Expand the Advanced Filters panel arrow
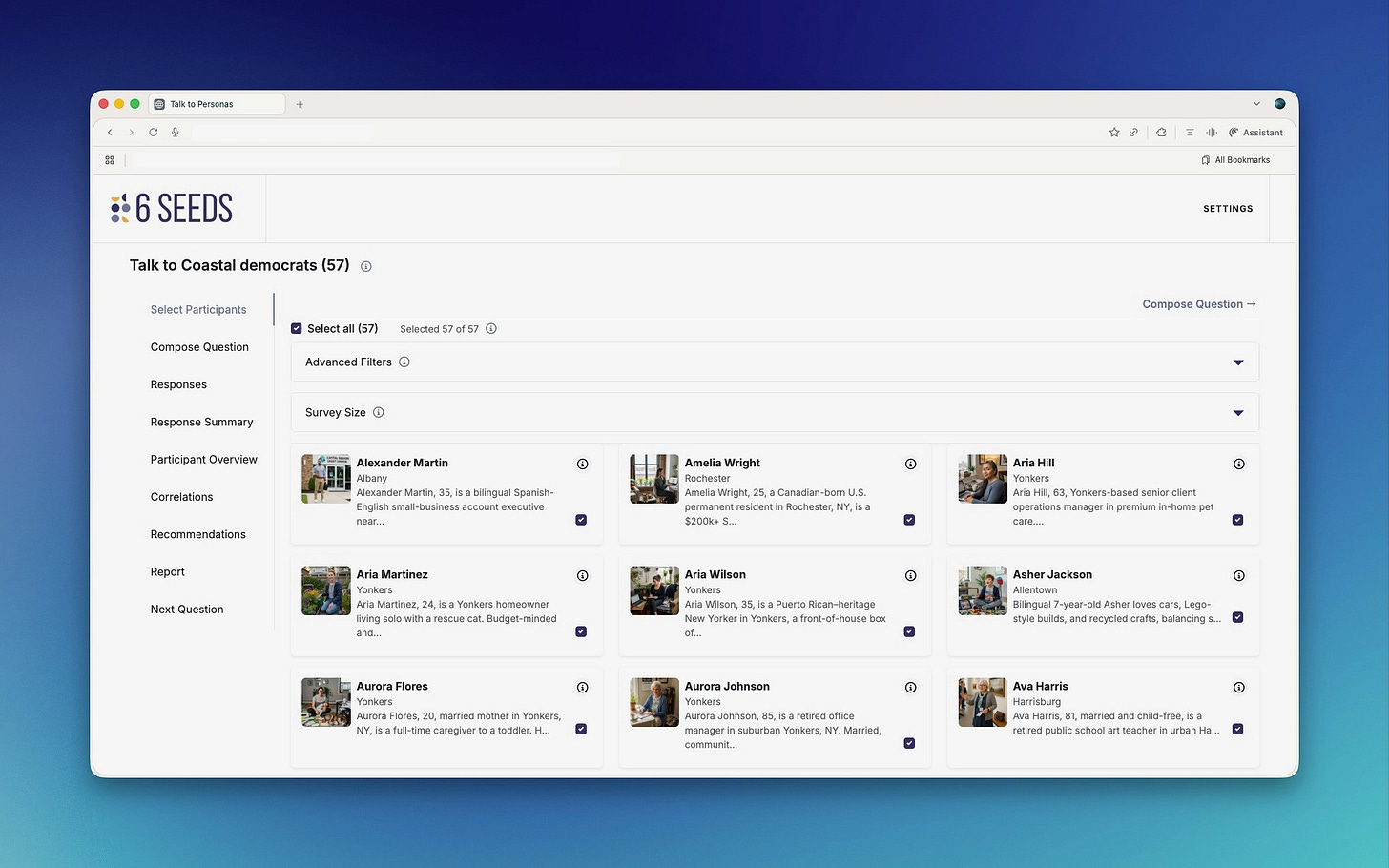 pyautogui.click(x=1238, y=362)
